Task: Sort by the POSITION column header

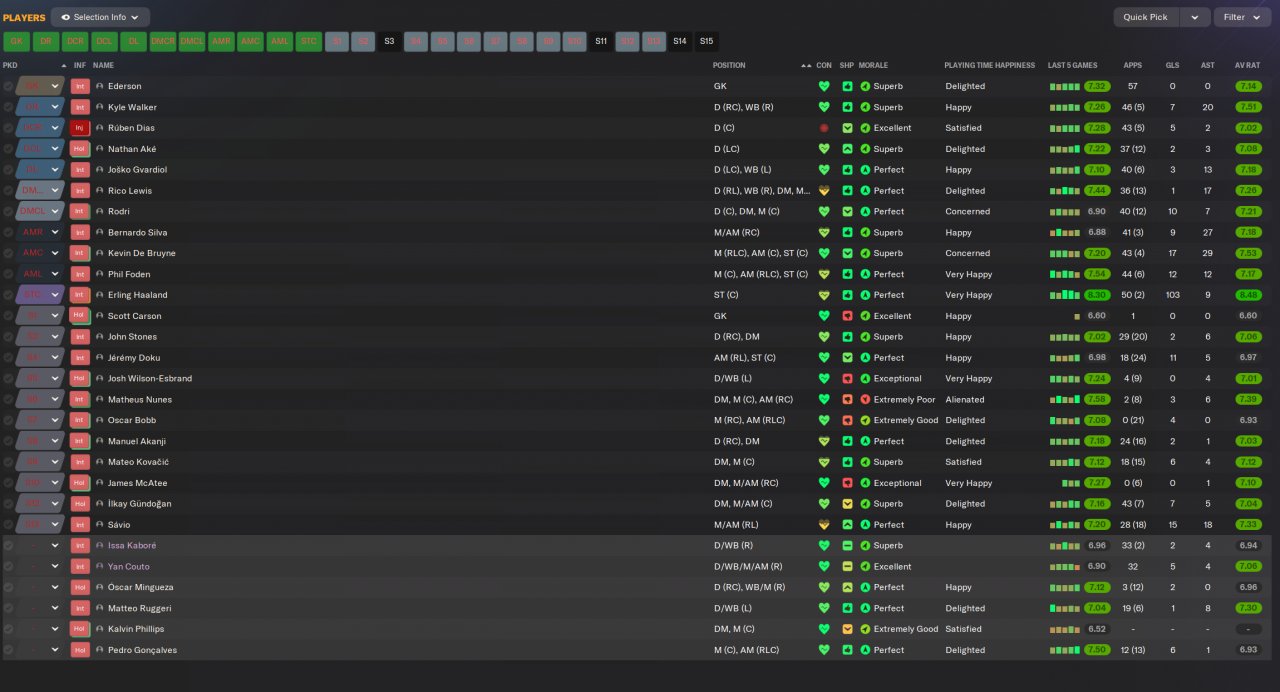Action: [x=728, y=65]
